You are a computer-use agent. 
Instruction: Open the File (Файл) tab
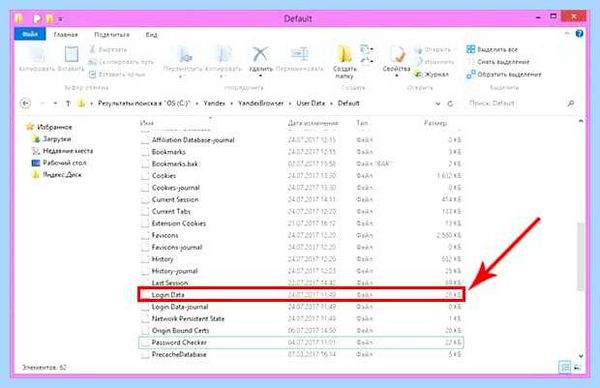(x=30, y=34)
